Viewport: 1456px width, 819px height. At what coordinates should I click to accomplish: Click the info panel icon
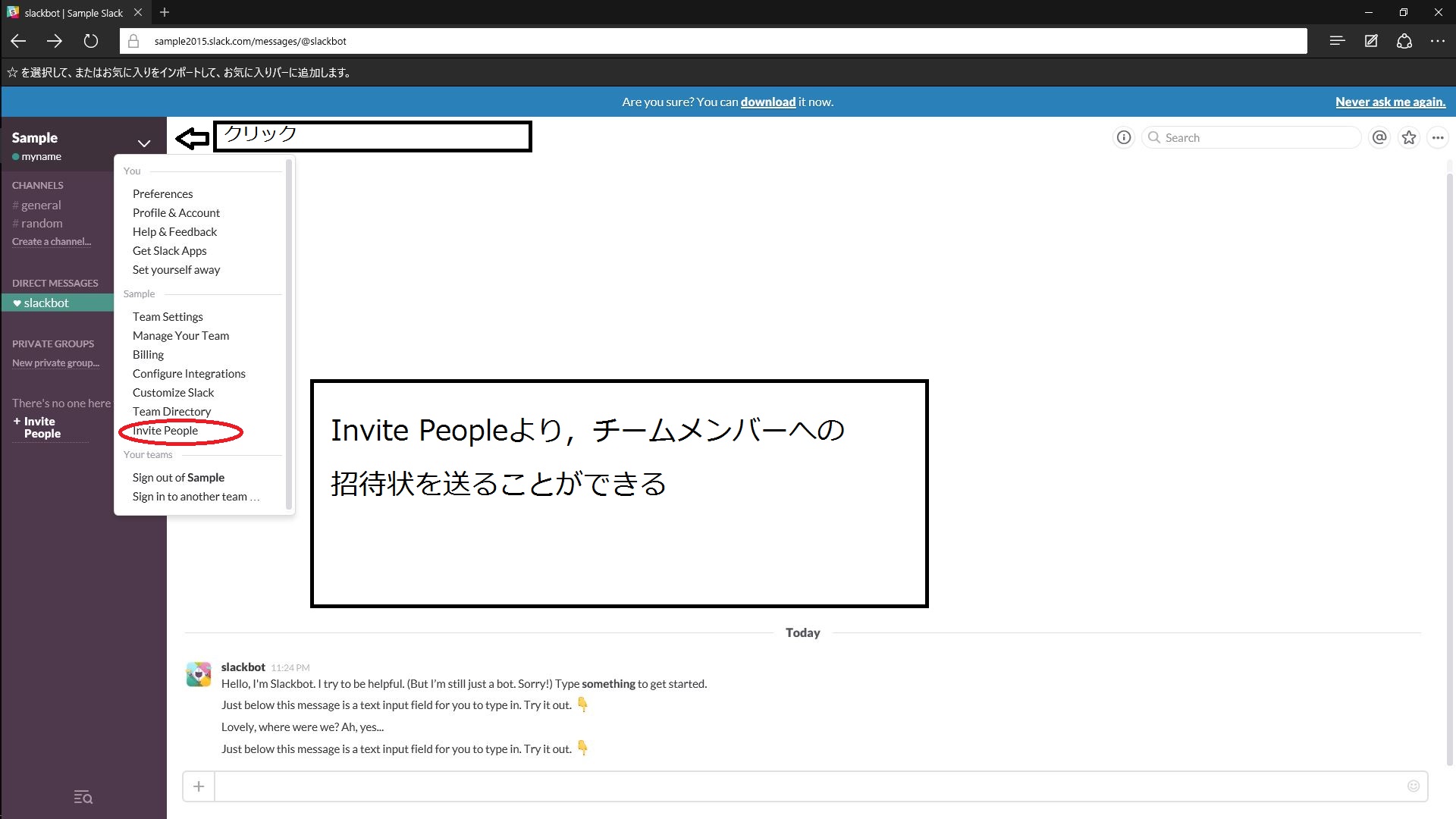coord(1124,137)
